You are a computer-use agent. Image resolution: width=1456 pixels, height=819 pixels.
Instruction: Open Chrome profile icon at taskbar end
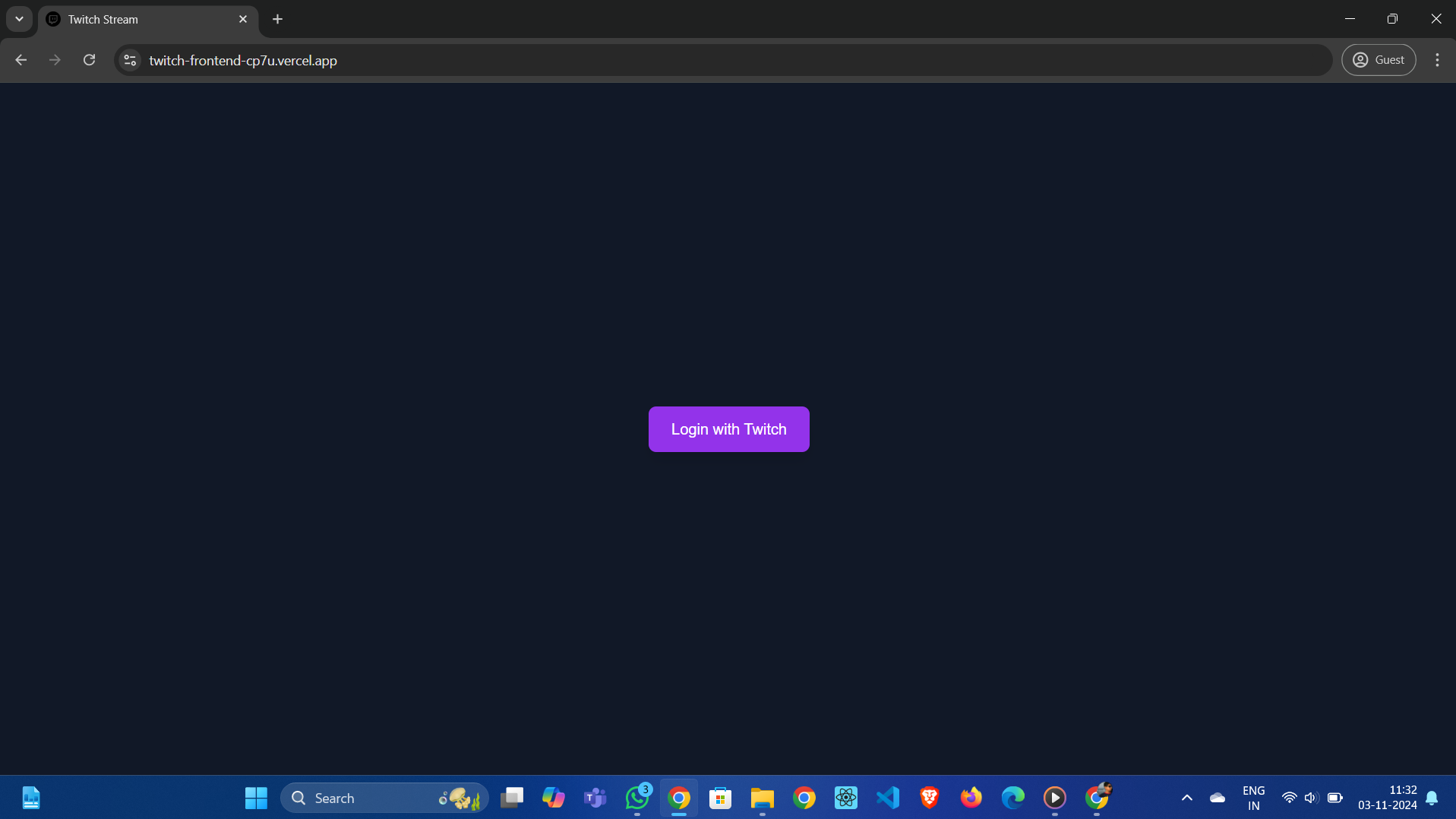[x=1097, y=798]
